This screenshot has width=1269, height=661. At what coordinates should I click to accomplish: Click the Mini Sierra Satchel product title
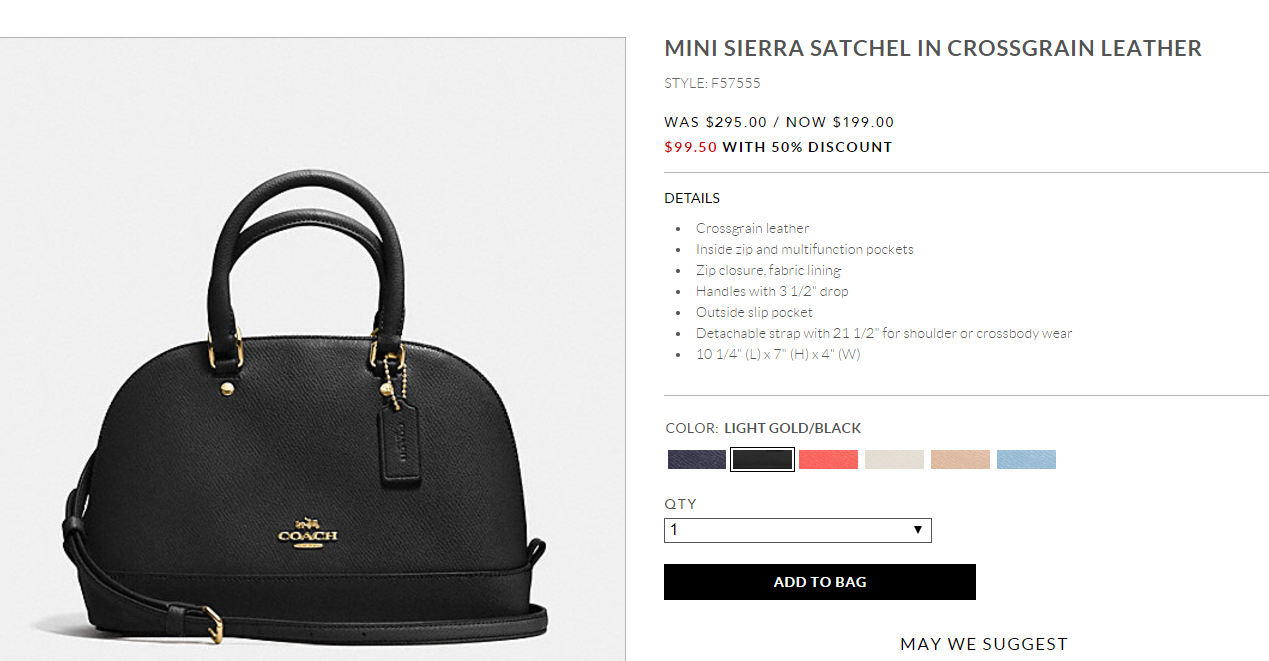click(932, 48)
